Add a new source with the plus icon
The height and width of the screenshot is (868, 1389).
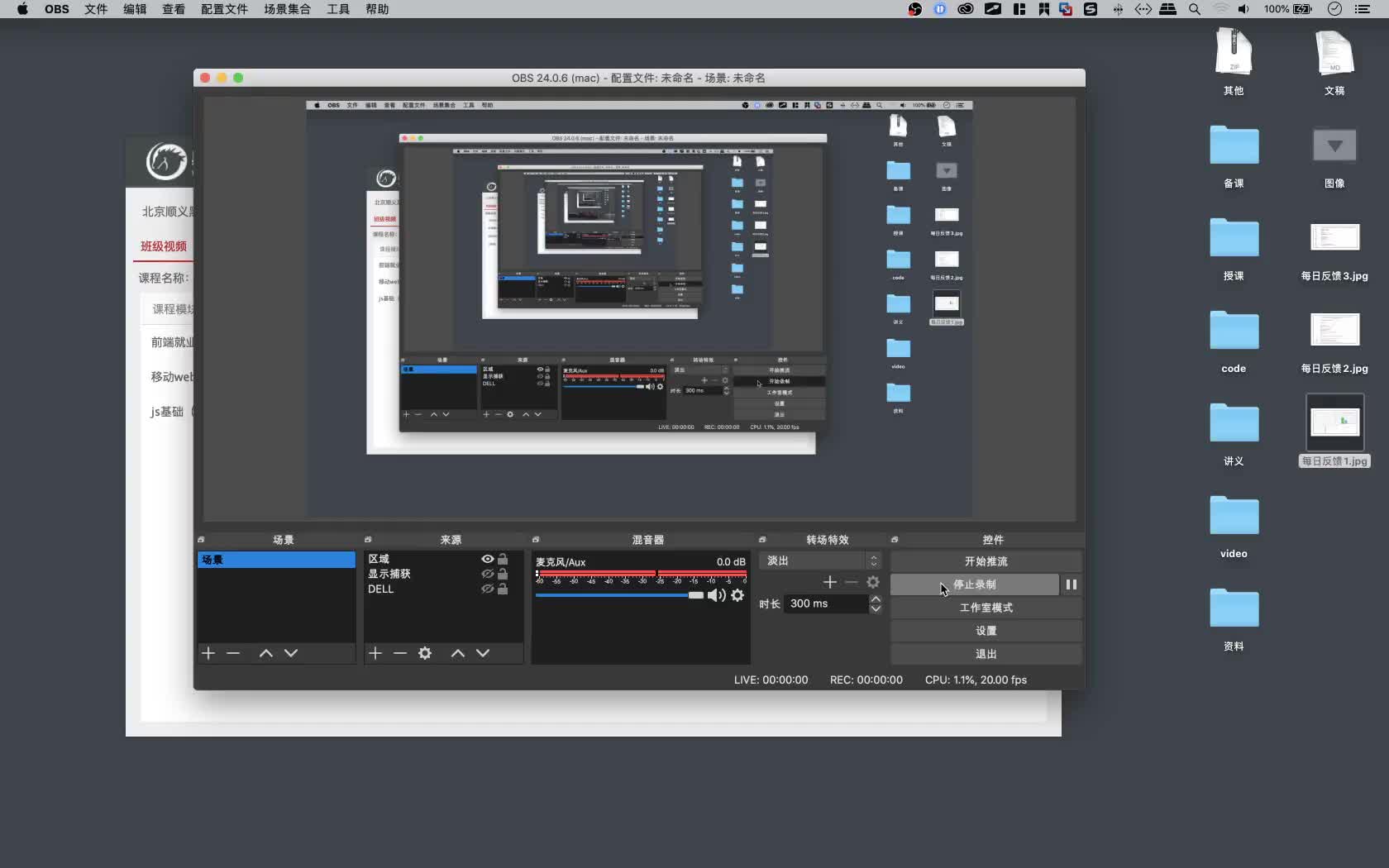(375, 653)
